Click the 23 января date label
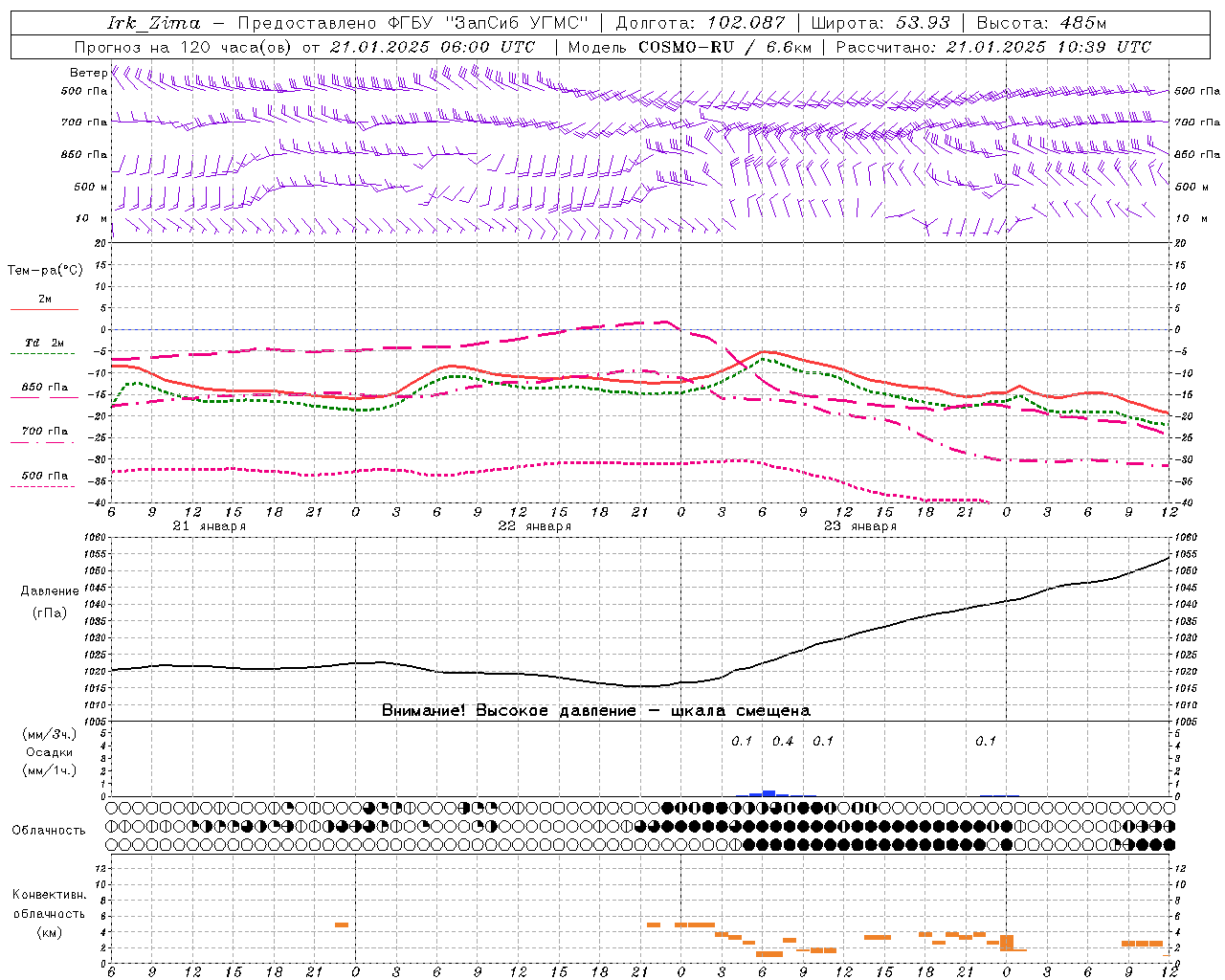 859,526
